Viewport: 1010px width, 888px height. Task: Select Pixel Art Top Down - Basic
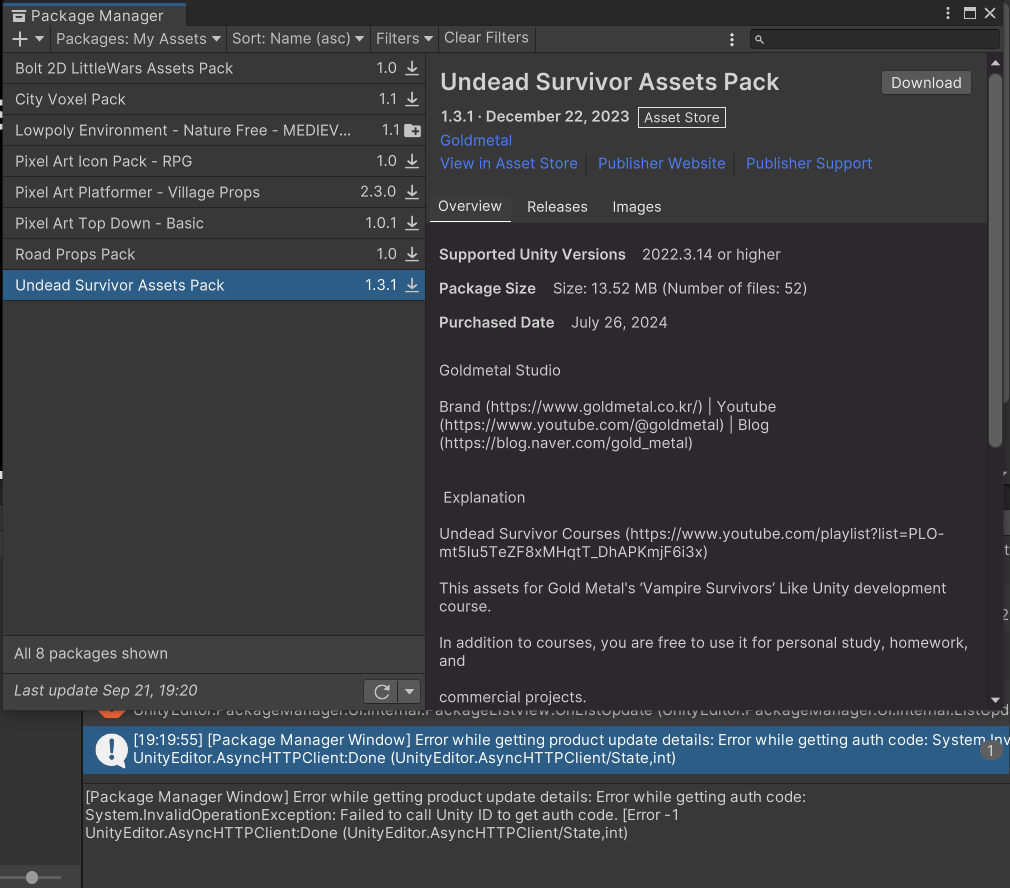click(x=214, y=223)
